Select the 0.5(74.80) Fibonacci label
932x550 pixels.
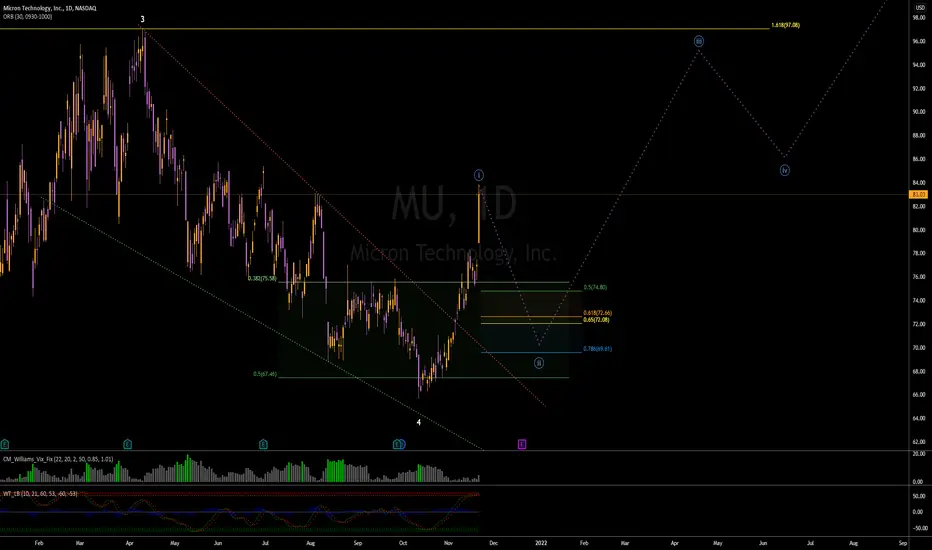click(595, 287)
